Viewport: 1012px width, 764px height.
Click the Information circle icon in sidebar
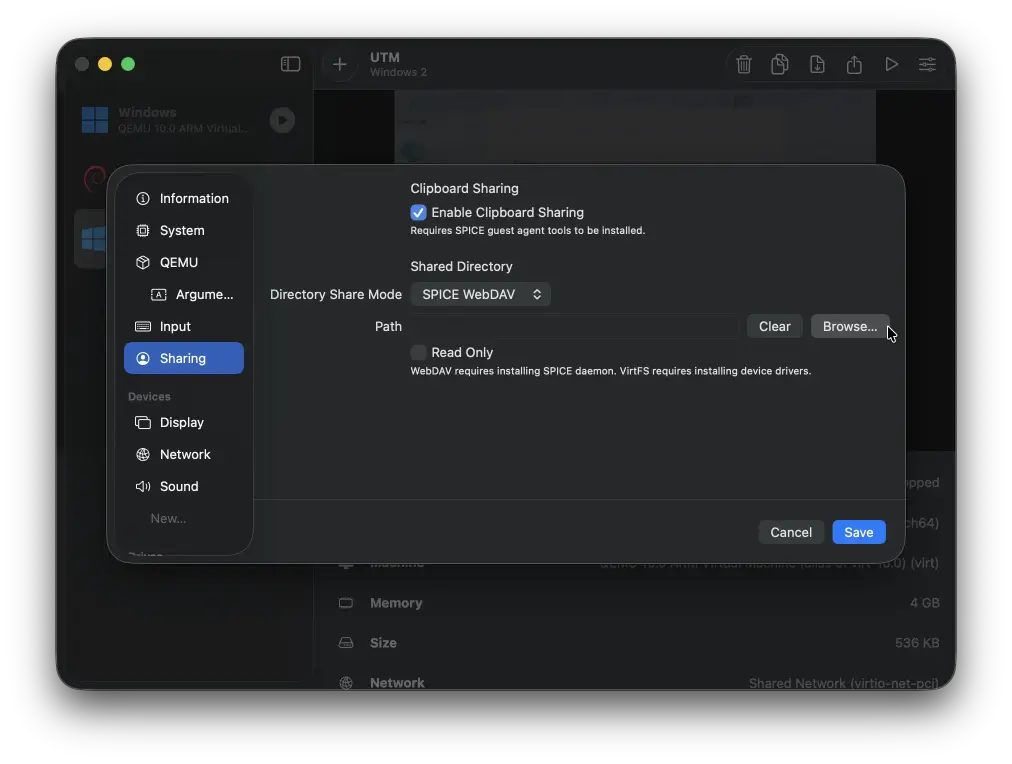[143, 198]
